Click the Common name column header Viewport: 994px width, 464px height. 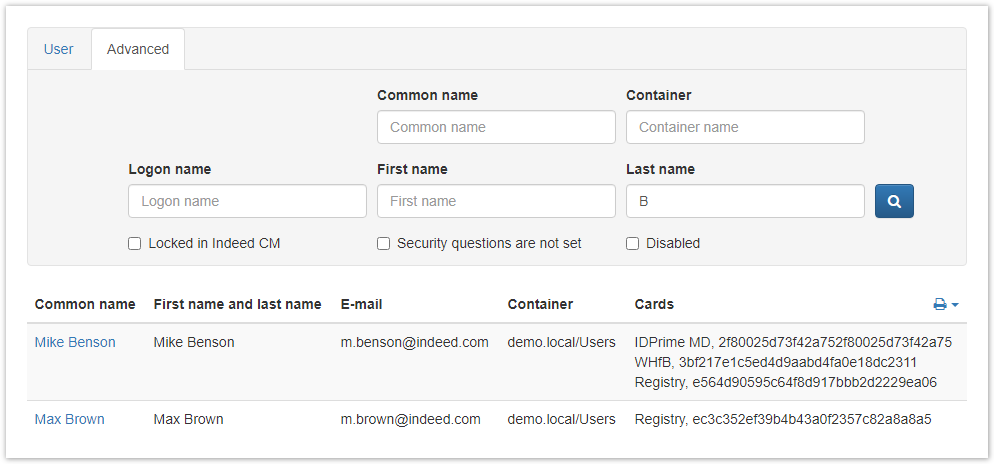pos(85,304)
